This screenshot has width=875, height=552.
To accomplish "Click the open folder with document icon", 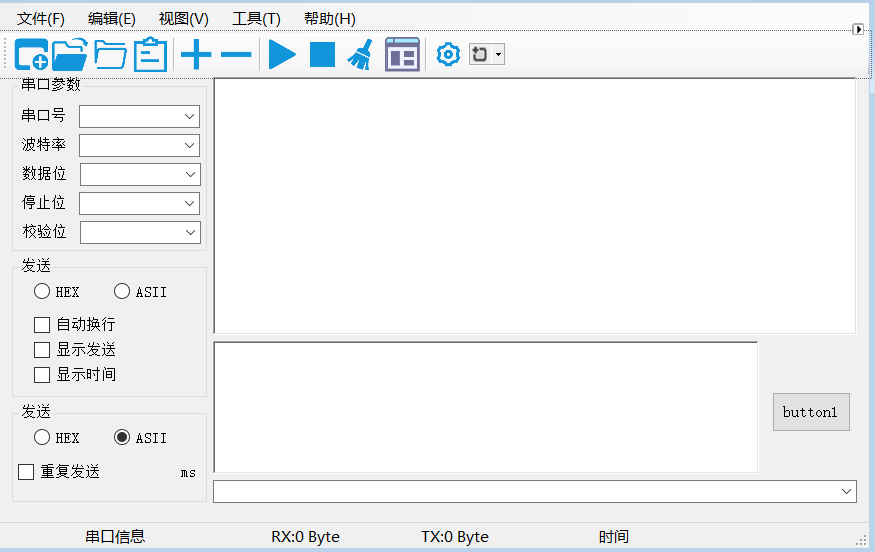I will [69, 55].
